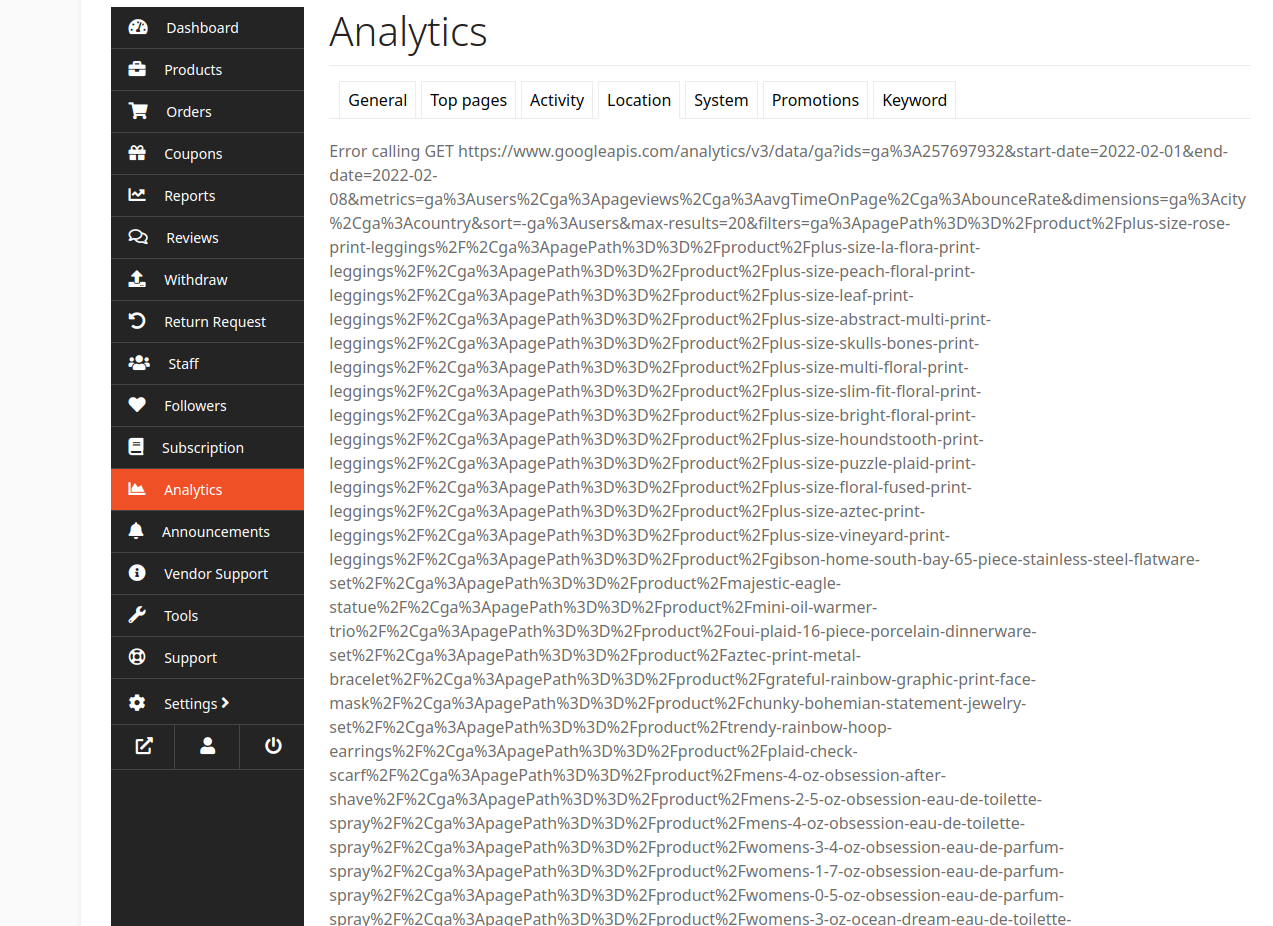Go to Dashboard in sidebar

(207, 28)
